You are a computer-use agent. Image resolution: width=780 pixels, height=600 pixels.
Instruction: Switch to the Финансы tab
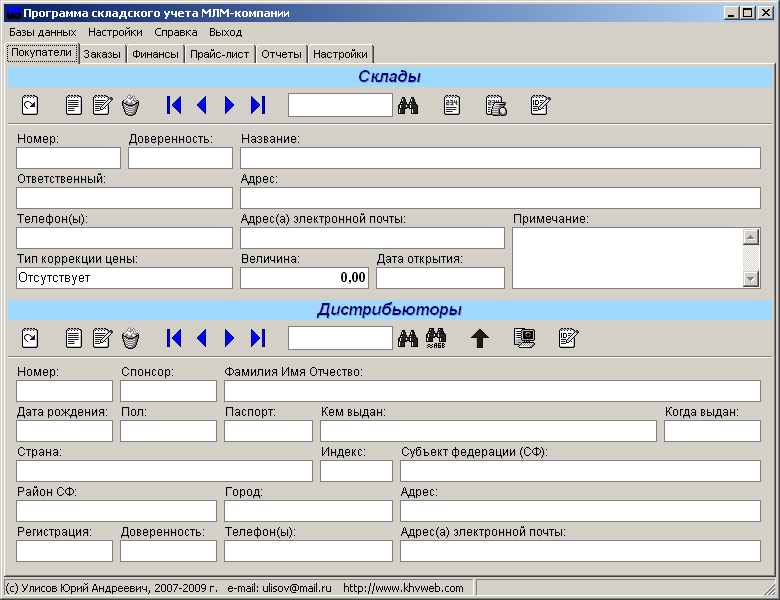tap(155, 54)
